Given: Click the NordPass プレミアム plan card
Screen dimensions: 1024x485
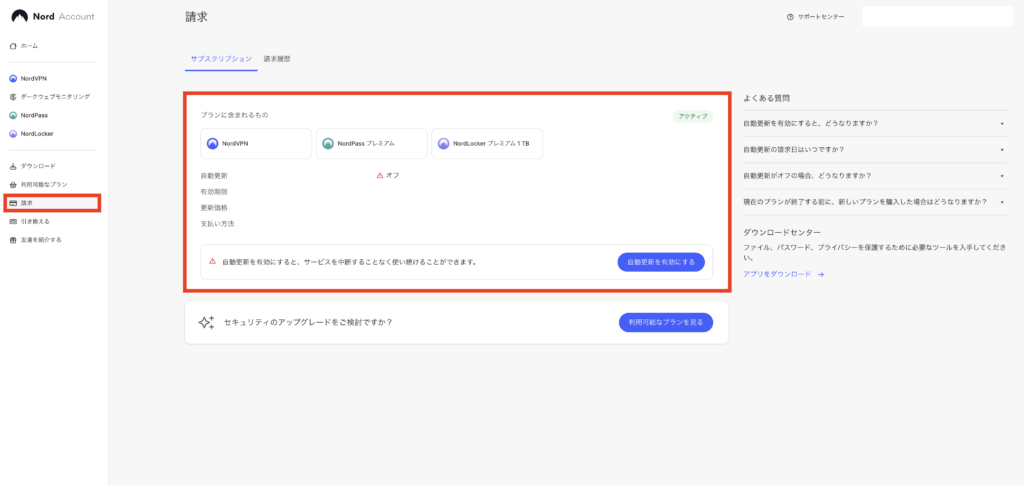Looking at the screenshot, I should [x=372, y=144].
